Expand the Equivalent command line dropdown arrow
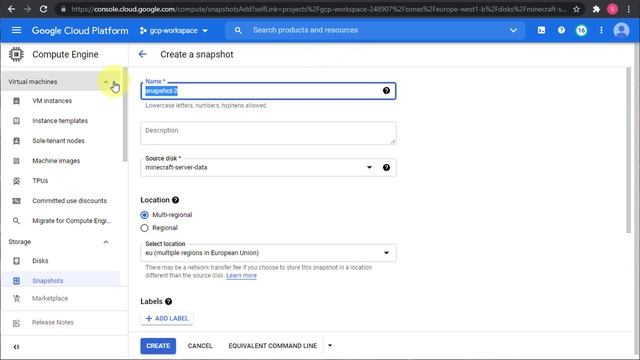 [330, 346]
